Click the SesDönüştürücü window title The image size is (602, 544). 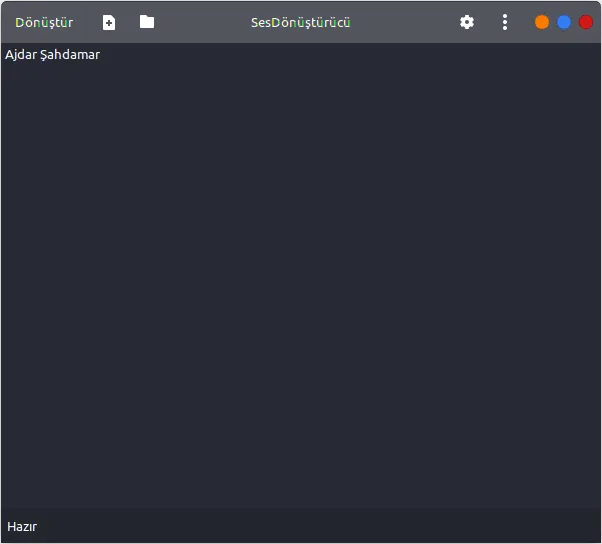301,23
